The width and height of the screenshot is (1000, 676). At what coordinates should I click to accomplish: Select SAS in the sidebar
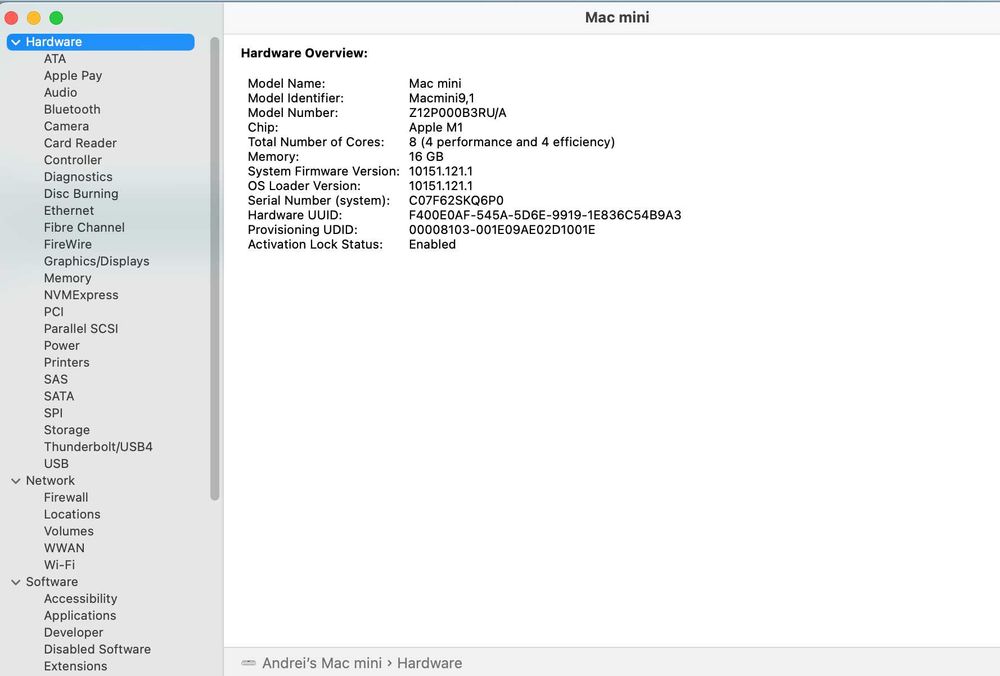[55, 379]
